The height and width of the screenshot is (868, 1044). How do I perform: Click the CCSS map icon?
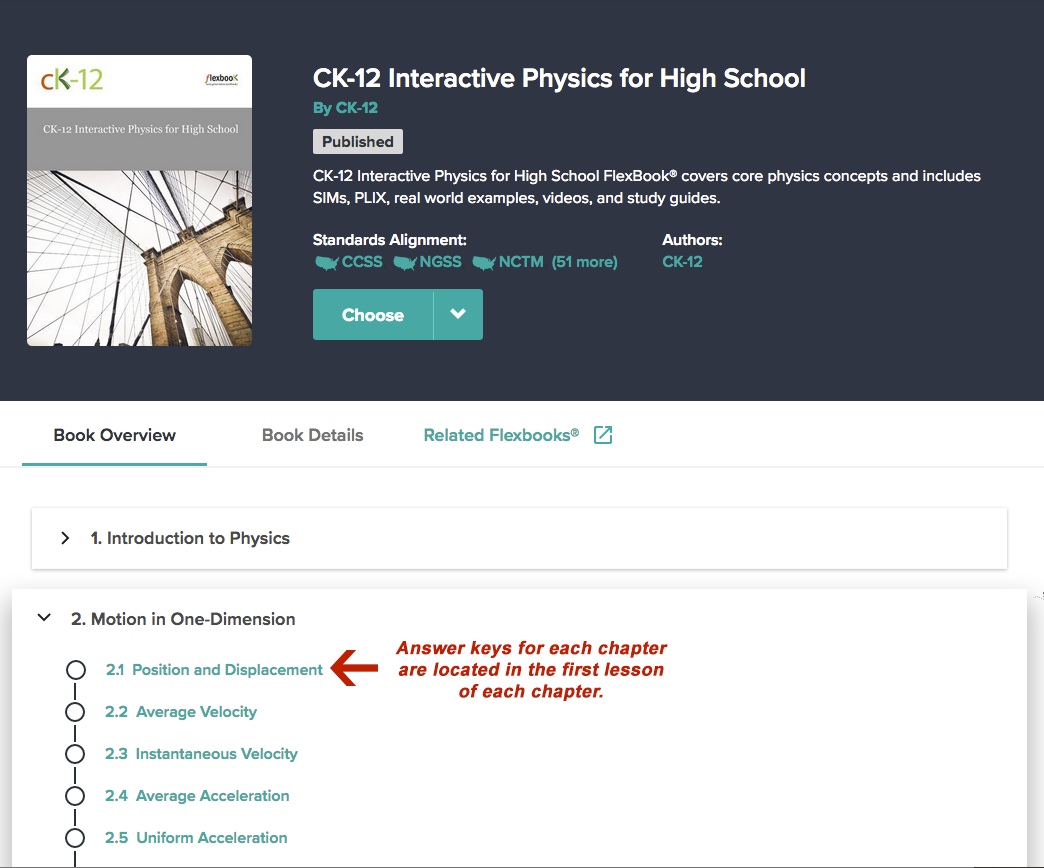pyautogui.click(x=326, y=262)
